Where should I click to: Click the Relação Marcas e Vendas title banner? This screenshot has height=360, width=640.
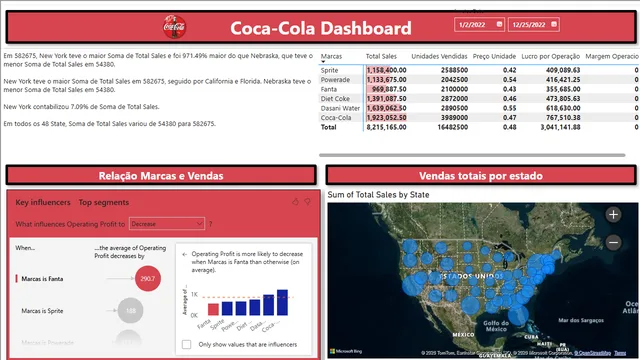coord(161,176)
